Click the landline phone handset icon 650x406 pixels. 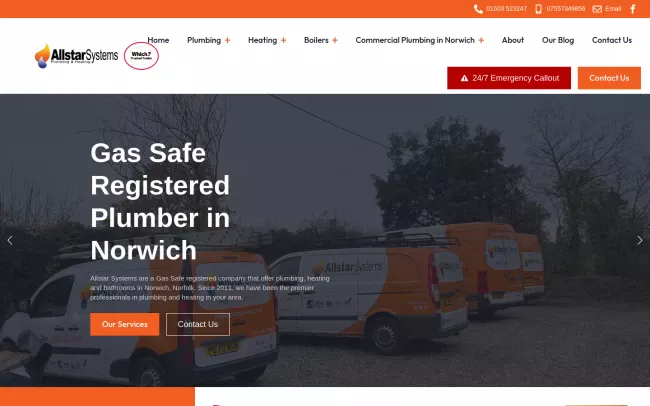[x=478, y=9]
